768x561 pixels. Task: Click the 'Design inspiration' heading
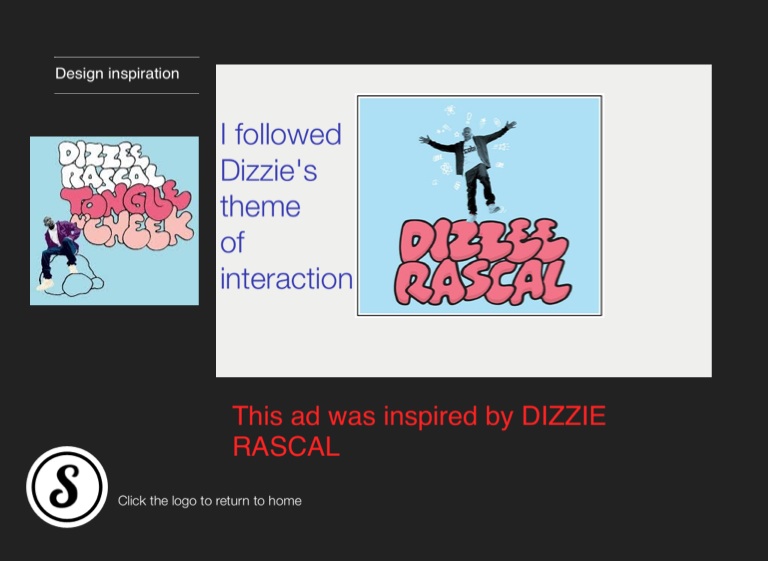tap(117, 74)
